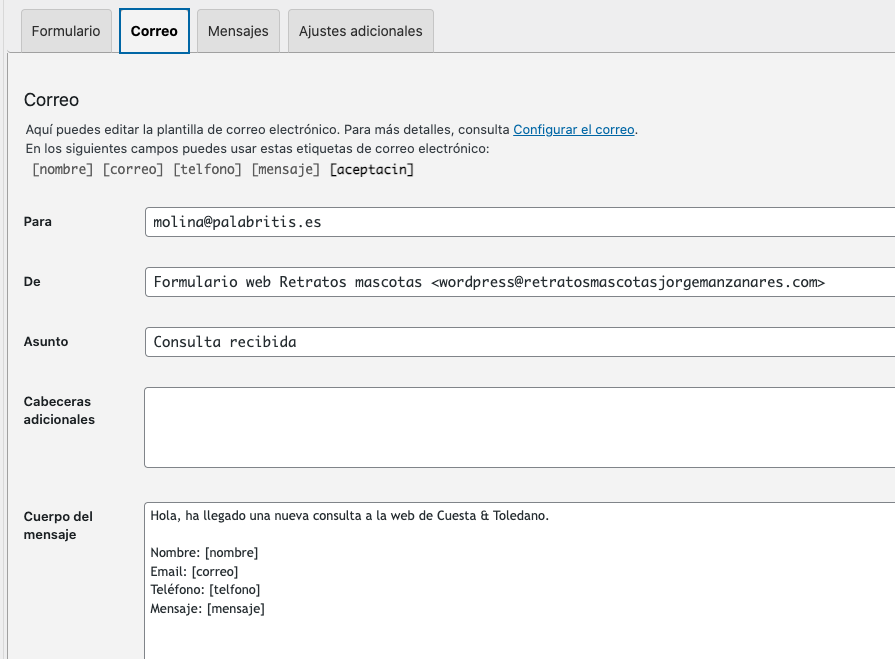Click the Asunto field label
This screenshot has height=659, width=895.
click(46, 341)
